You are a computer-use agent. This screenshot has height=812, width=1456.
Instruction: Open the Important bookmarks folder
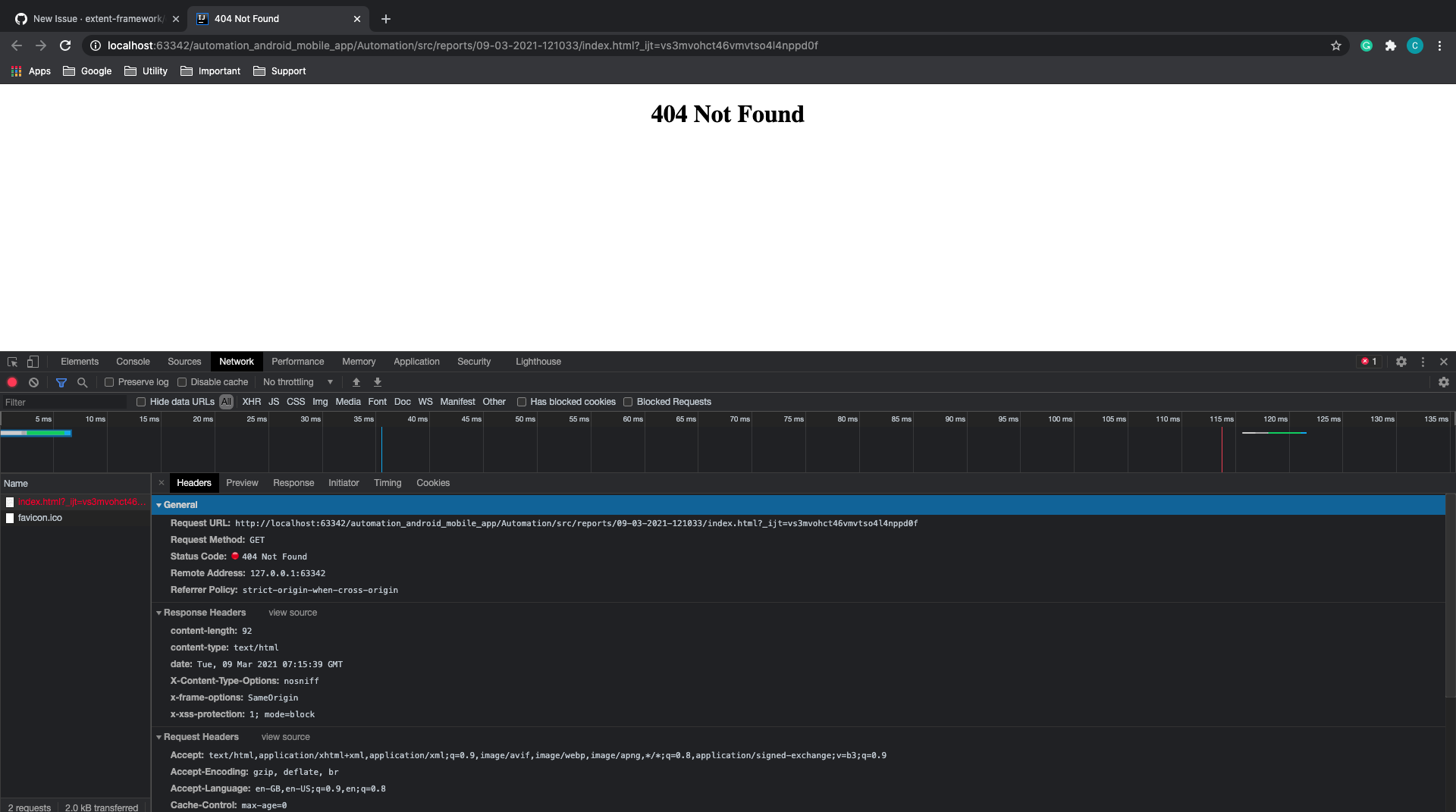click(x=211, y=71)
